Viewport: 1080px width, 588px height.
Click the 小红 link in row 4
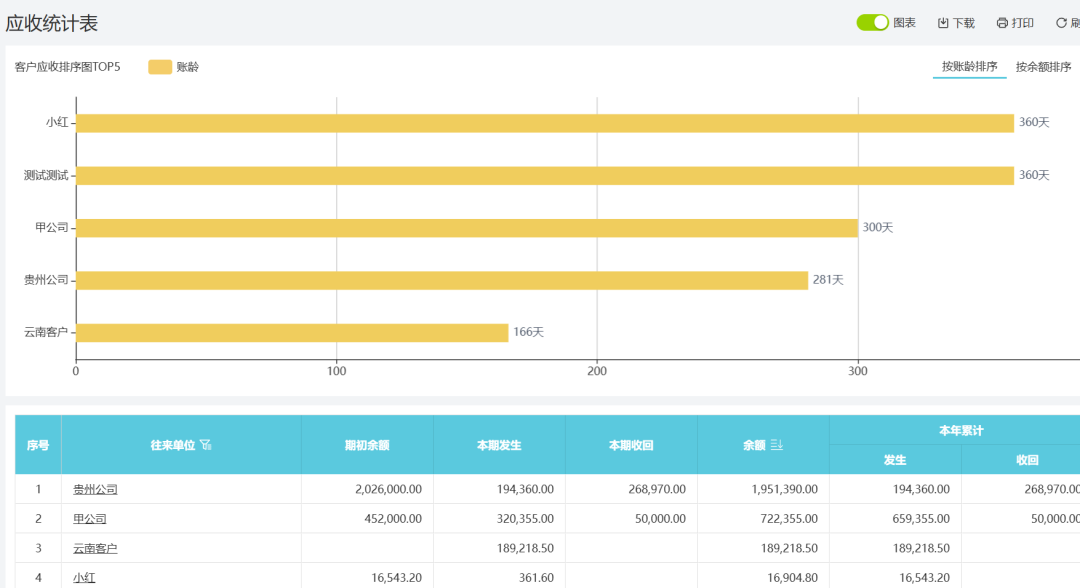click(84, 577)
